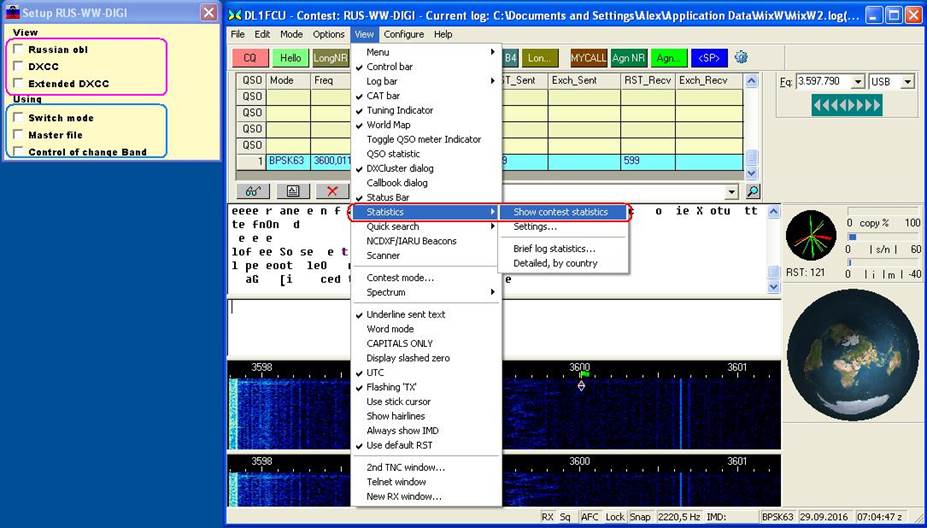Enable the Russian obl checkbox

click(18, 49)
